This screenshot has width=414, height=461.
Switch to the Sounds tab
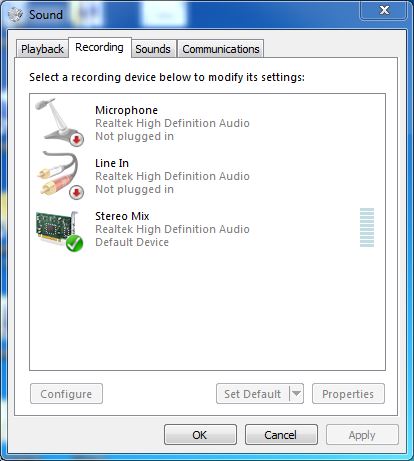click(153, 49)
